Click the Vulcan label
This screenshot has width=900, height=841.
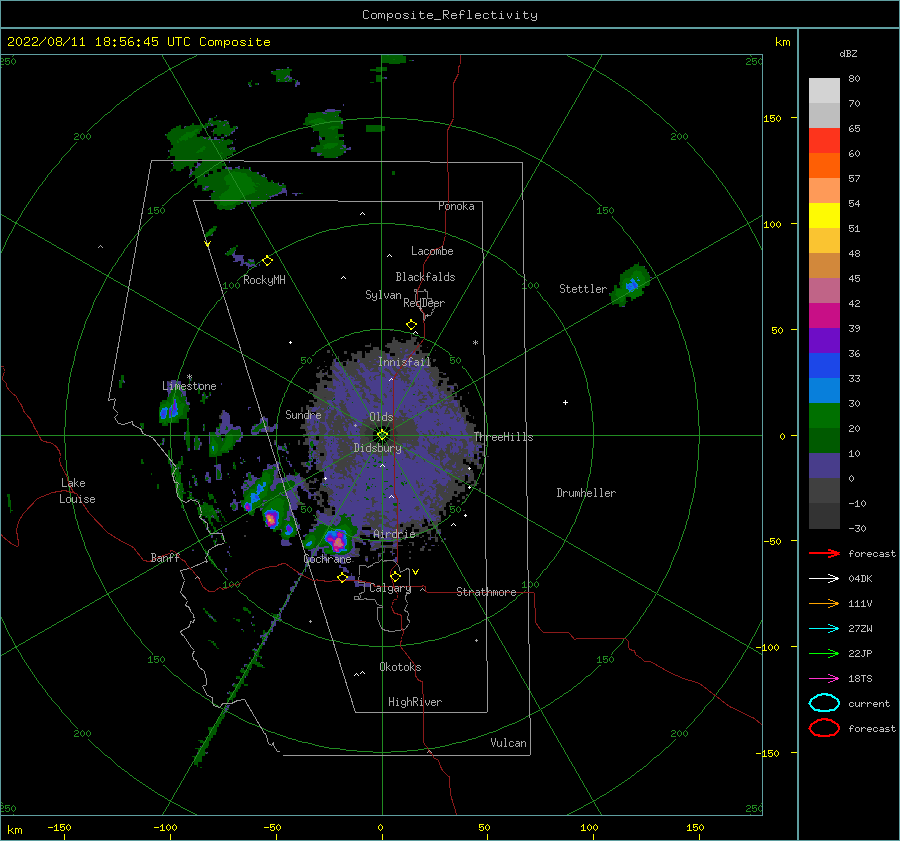point(509,743)
